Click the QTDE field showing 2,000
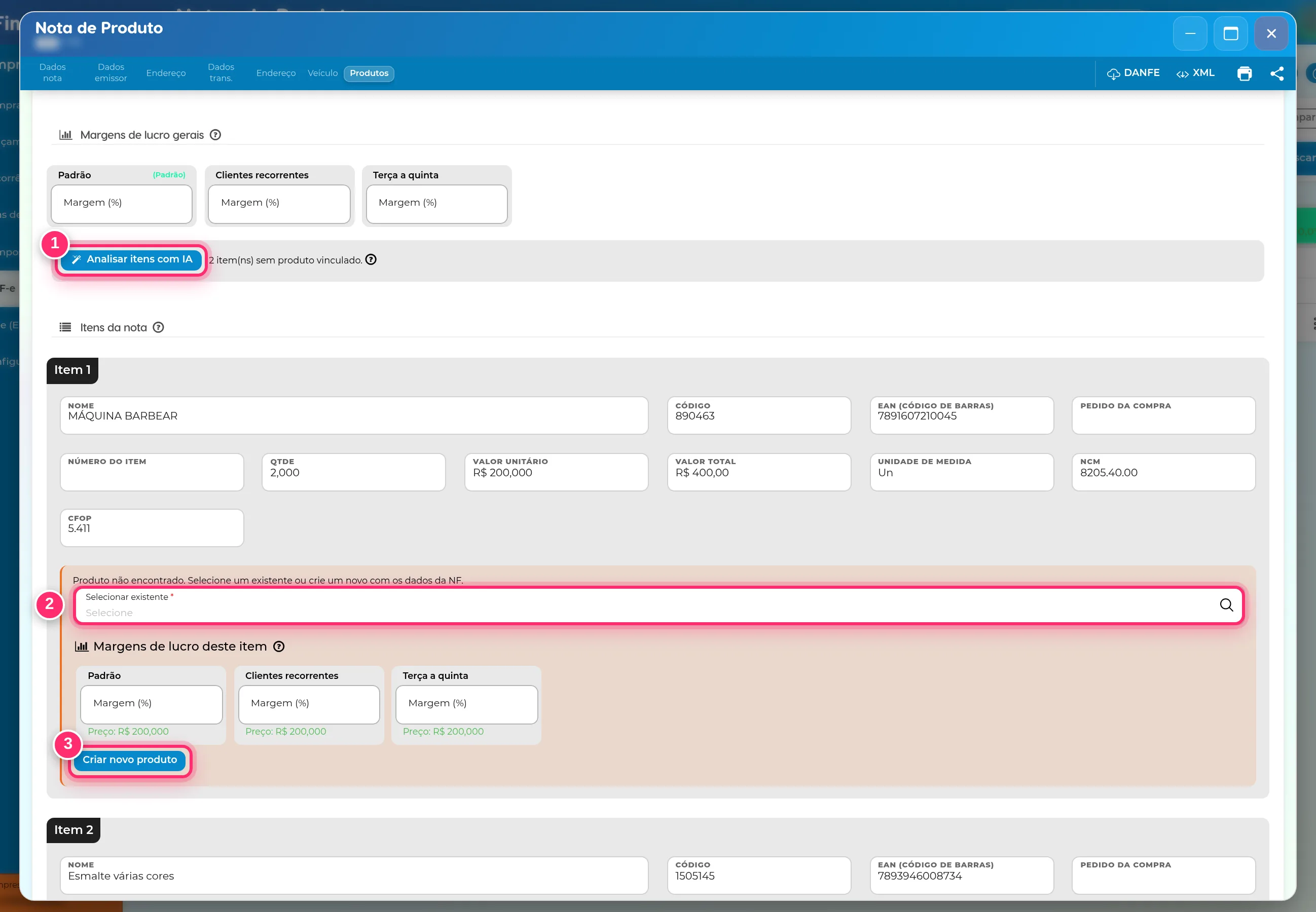This screenshot has height=912, width=1316. pos(353,472)
